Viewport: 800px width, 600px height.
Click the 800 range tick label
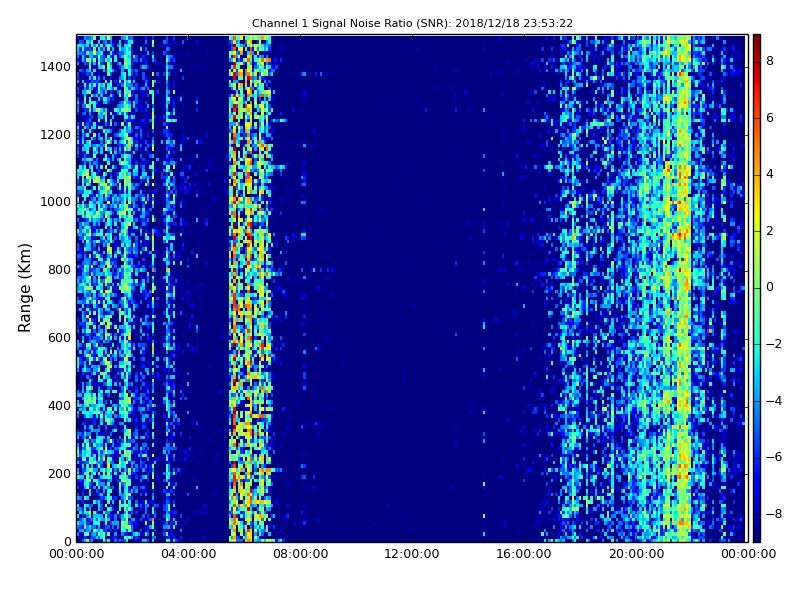pyautogui.click(x=59, y=270)
